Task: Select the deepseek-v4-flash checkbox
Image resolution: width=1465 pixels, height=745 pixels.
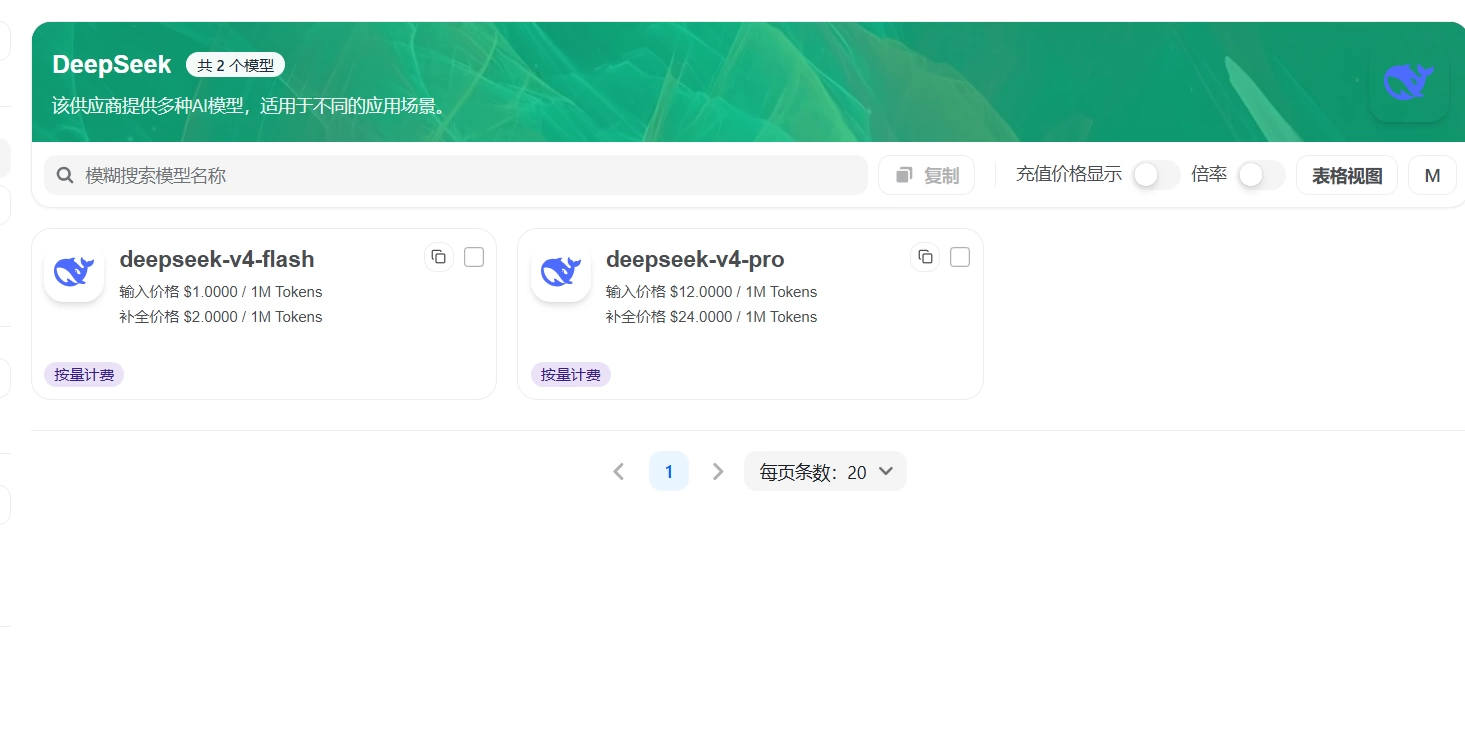Action: coord(474,257)
